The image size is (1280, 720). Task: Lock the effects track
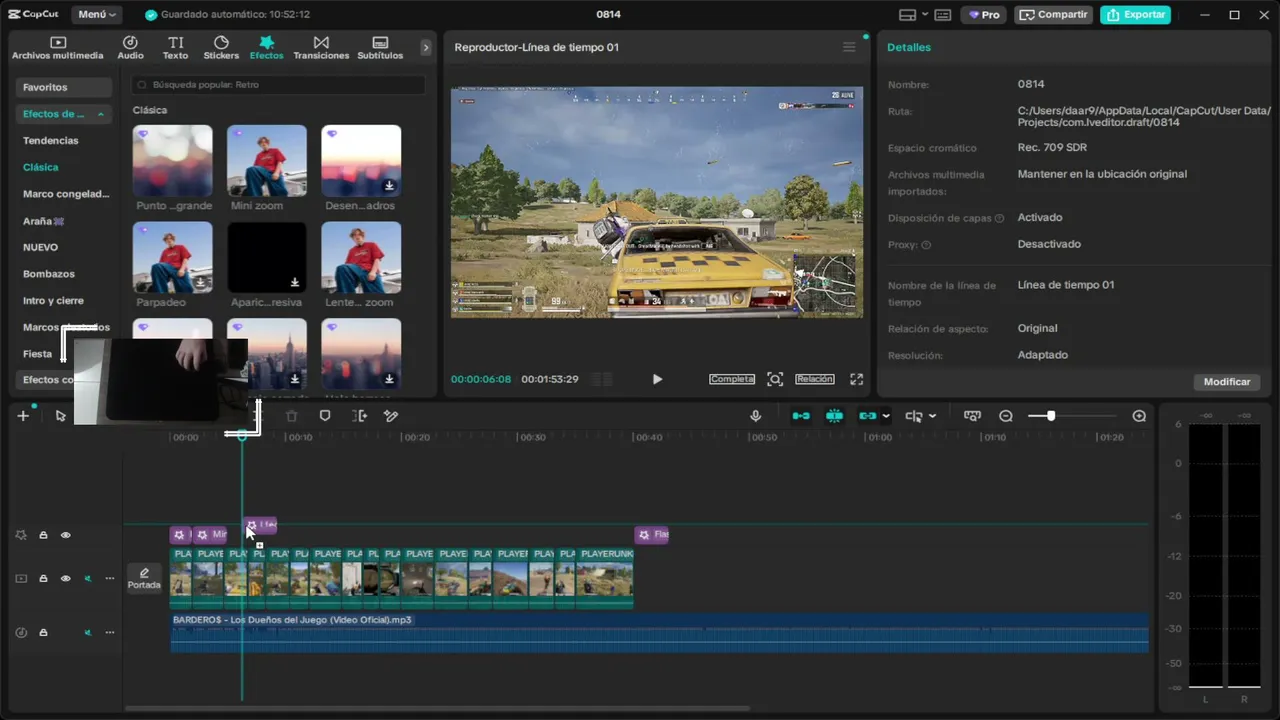pyautogui.click(x=43, y=535)
